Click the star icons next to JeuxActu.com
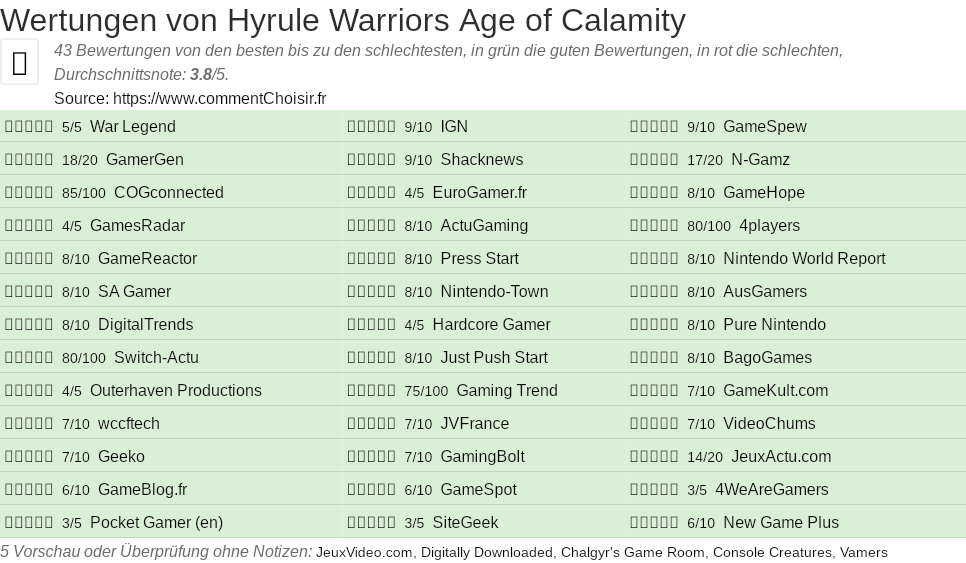This screenshot has height=563, width=966. [654, 457]
